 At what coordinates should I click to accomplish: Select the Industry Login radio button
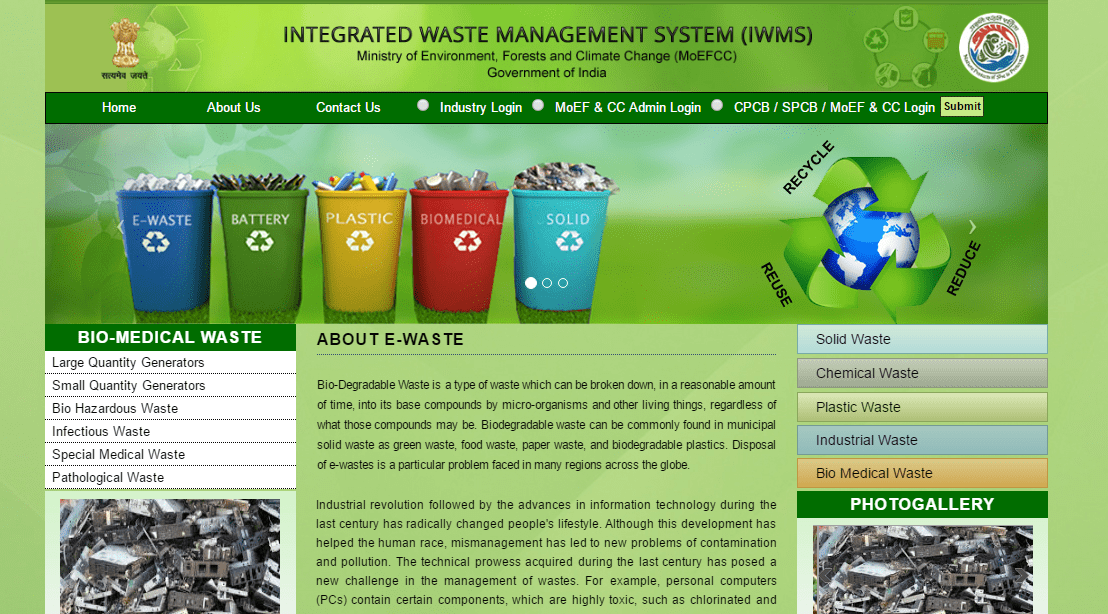tap(423, 105)
